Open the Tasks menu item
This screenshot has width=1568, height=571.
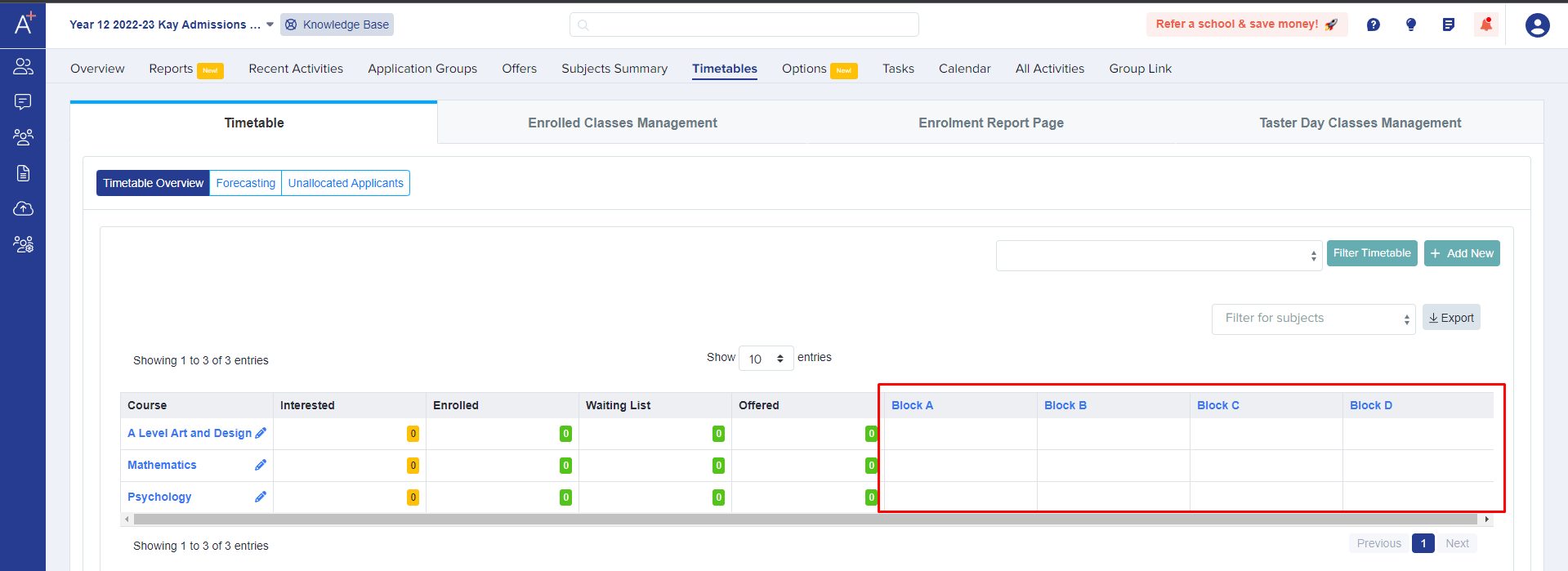coord(898,69)
